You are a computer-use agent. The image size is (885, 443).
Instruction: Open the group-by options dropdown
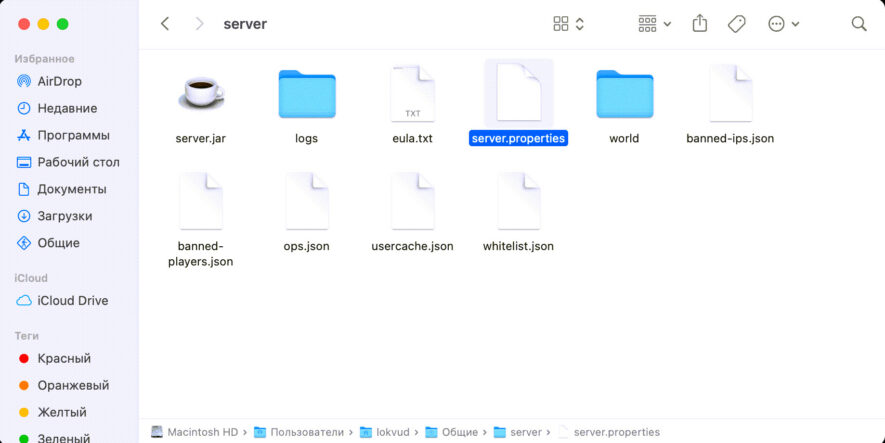point(654,23)
